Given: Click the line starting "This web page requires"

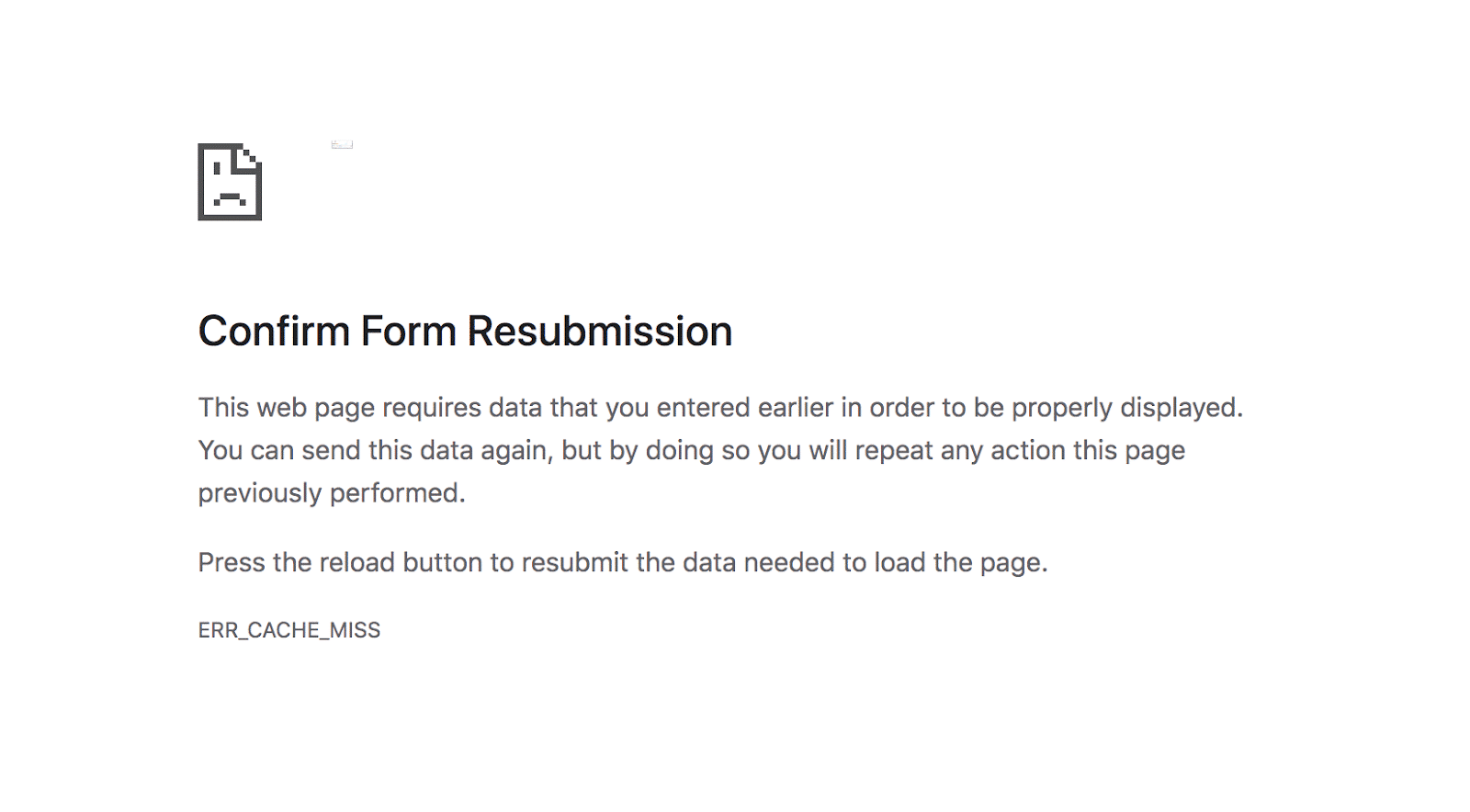Looking at the screenshot, I should pyautogui.click(x=719, y=408).
